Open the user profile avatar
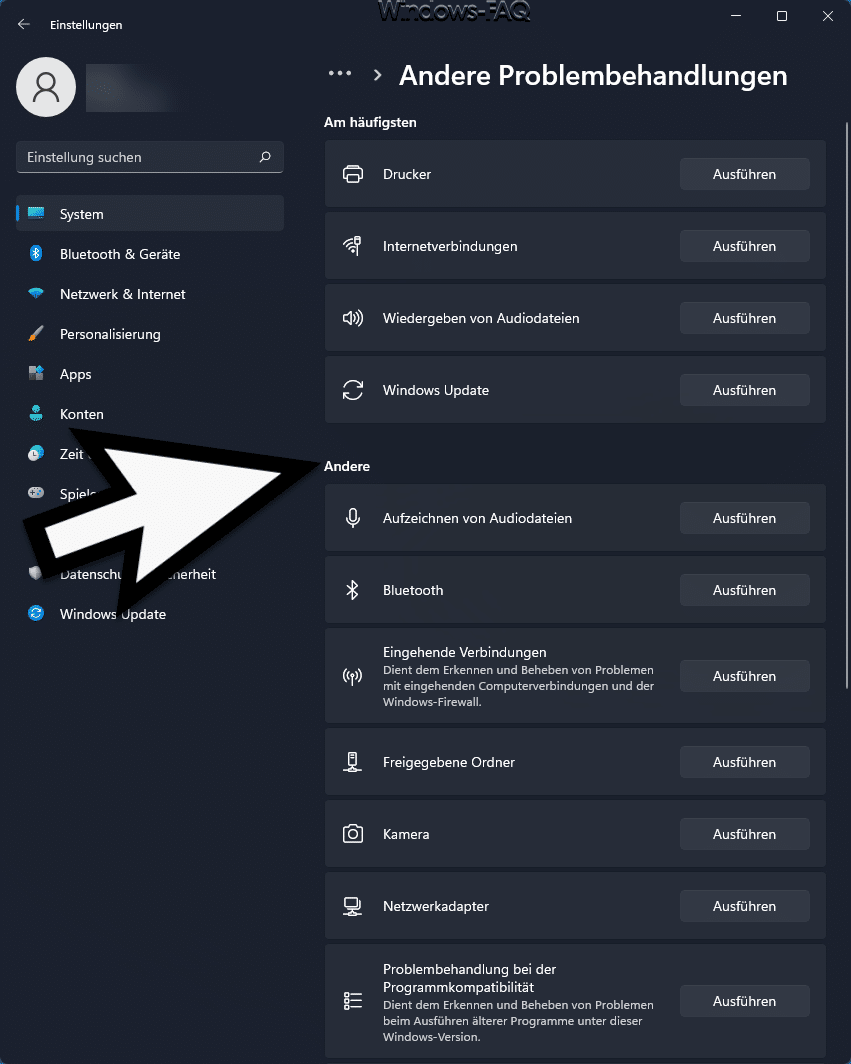 tap(46, 87)
